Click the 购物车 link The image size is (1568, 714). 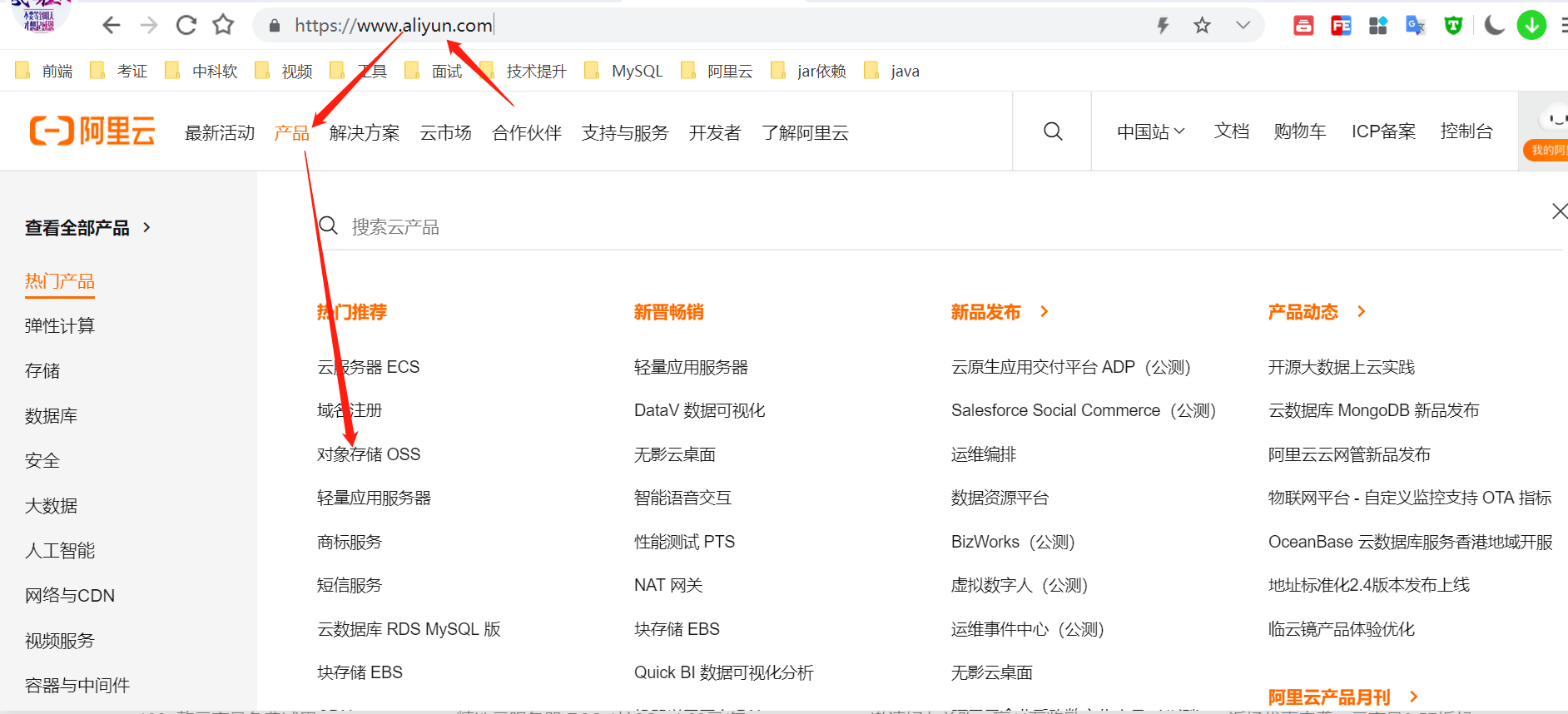(1300, 131)
